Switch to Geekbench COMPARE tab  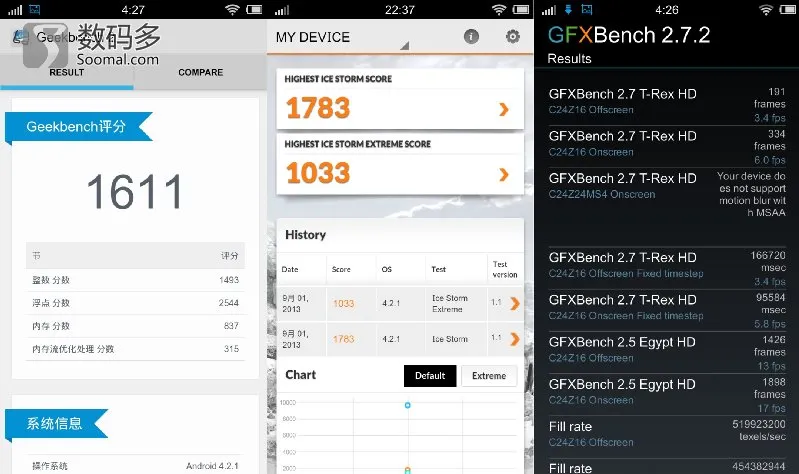[x=200, y=72]
